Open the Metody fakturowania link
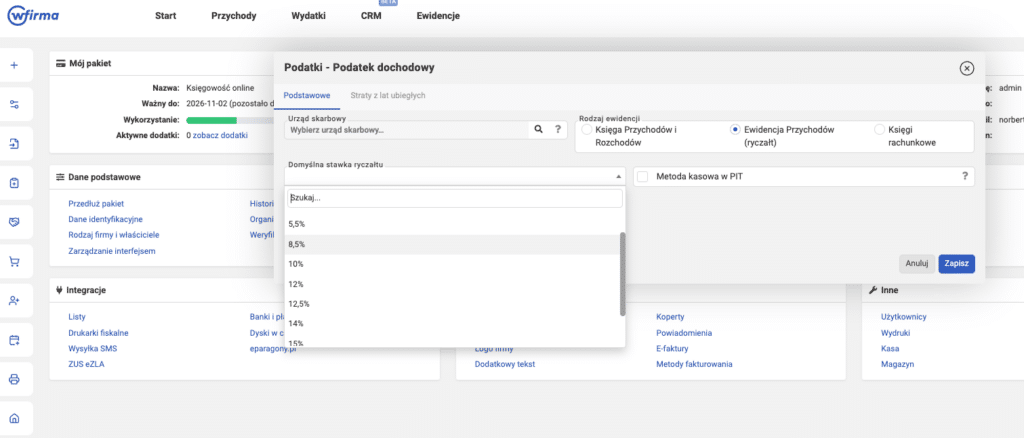The width and height of the screenshot is (1024, 438). click(x=694, y=364)
